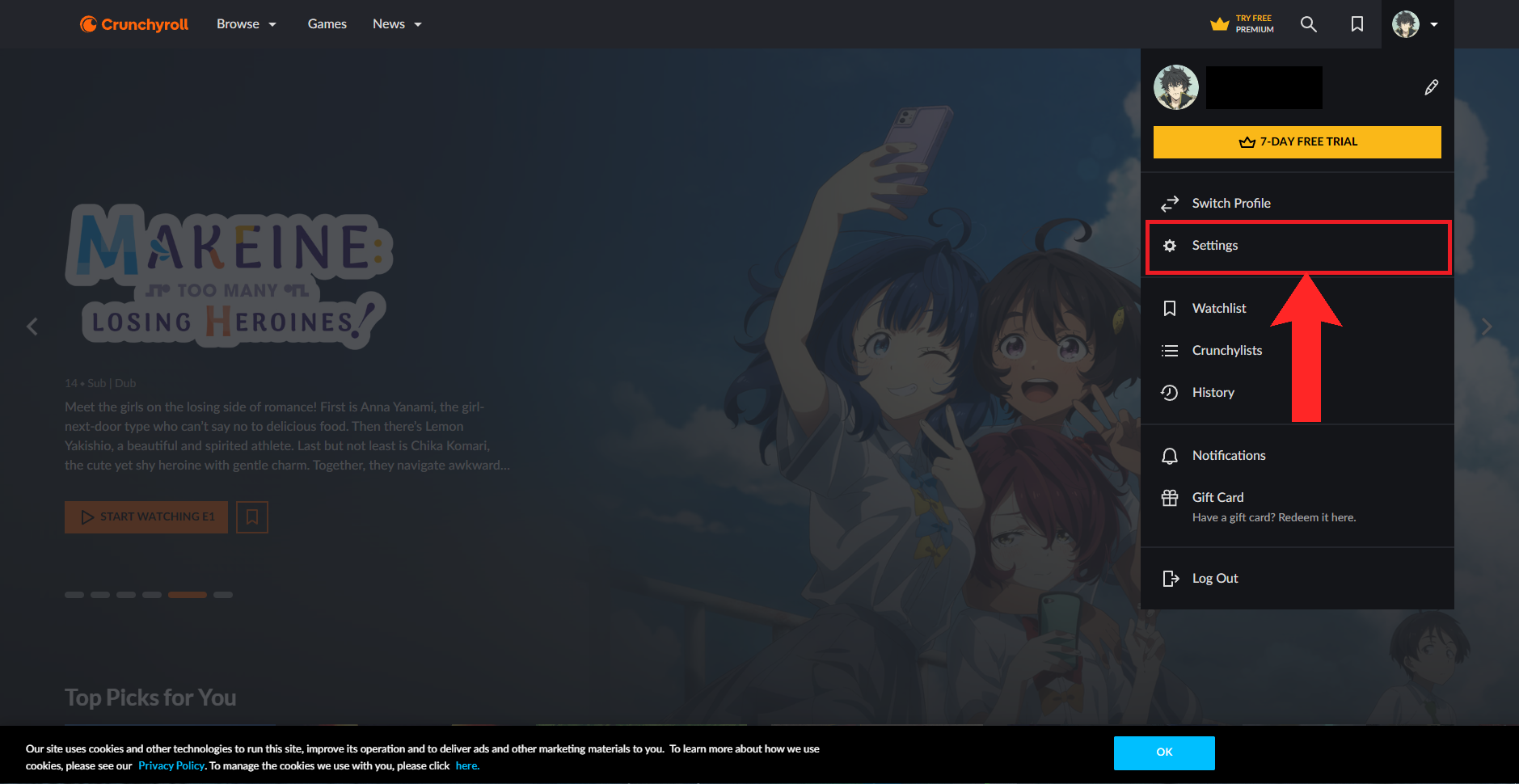Redeem gift card via 'Redeem it here' text
Image resolution: width=1519 pixels, height=784 pixels.
[1317, 518]
